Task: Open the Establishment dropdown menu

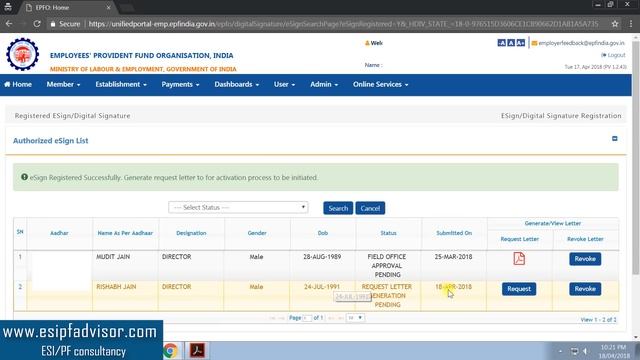Action: [121, 84]
